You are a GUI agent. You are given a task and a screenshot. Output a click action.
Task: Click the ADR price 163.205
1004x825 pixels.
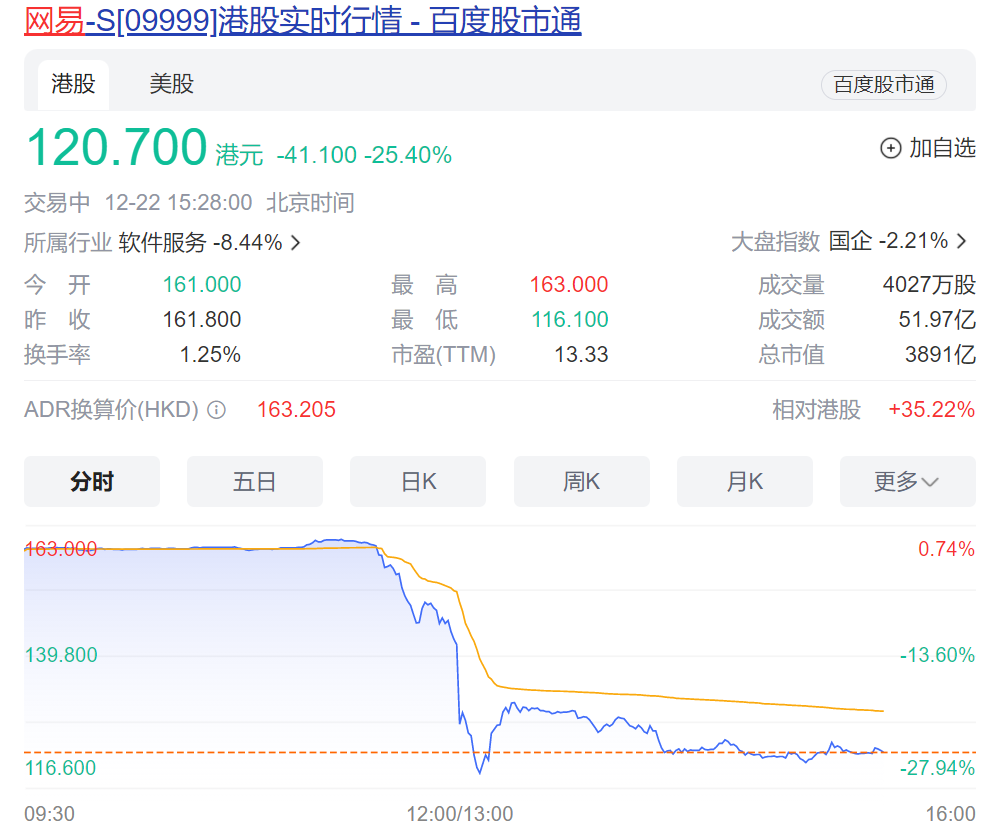[x=296, y=409]
